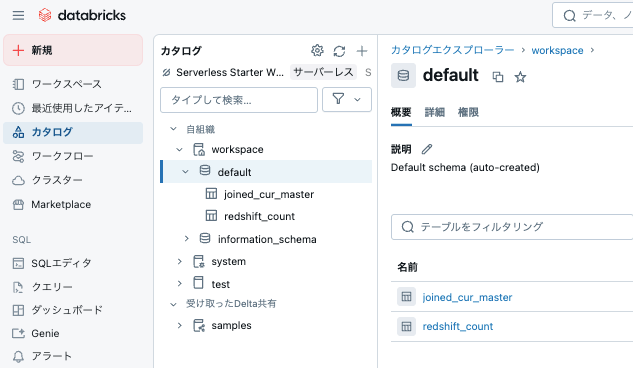Add a new catalog item with plus icon
Screen dimensions: 633x368
[362, 51]
